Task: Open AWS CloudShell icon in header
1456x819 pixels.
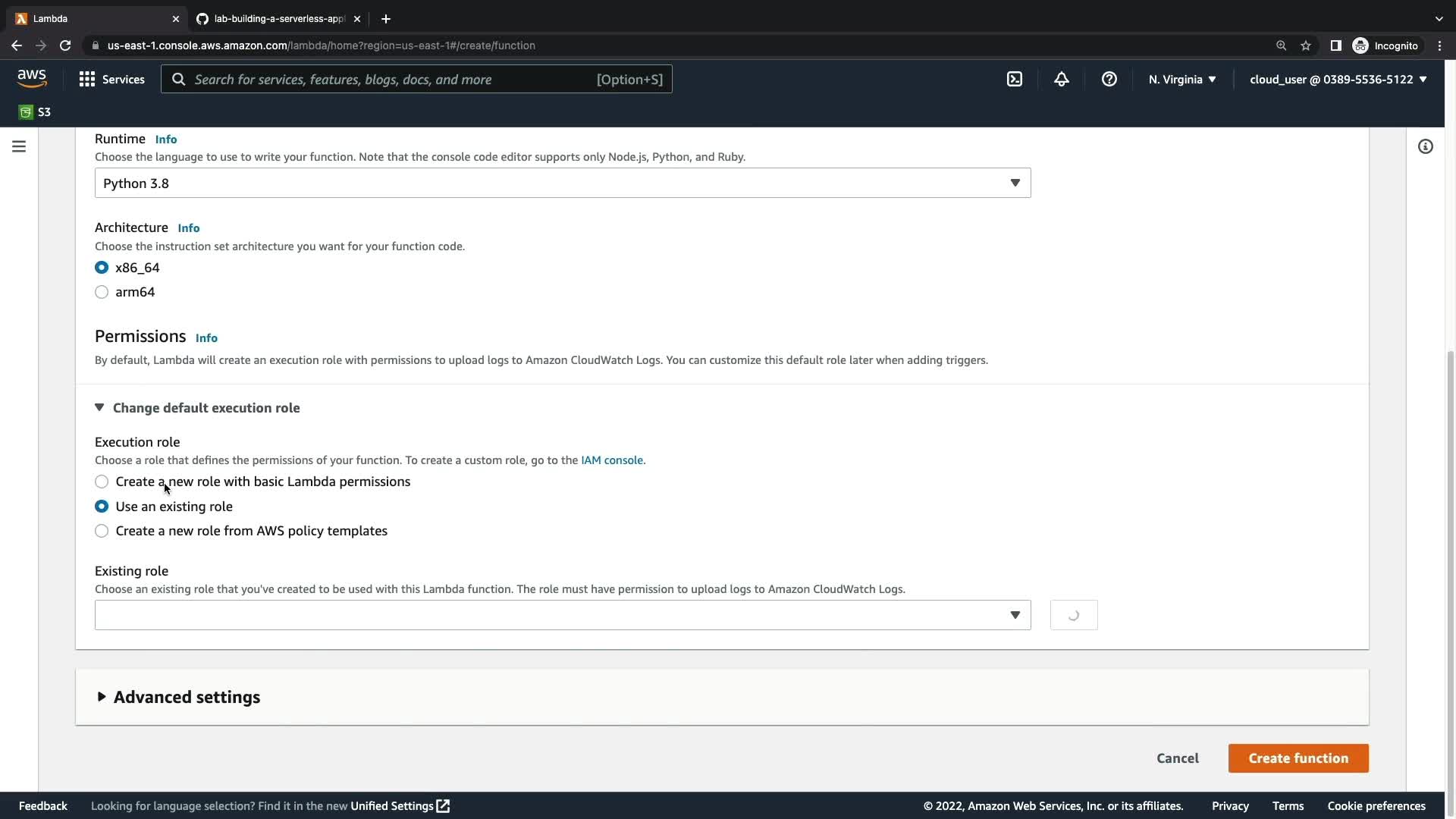Action: [x=1015, y=79]
